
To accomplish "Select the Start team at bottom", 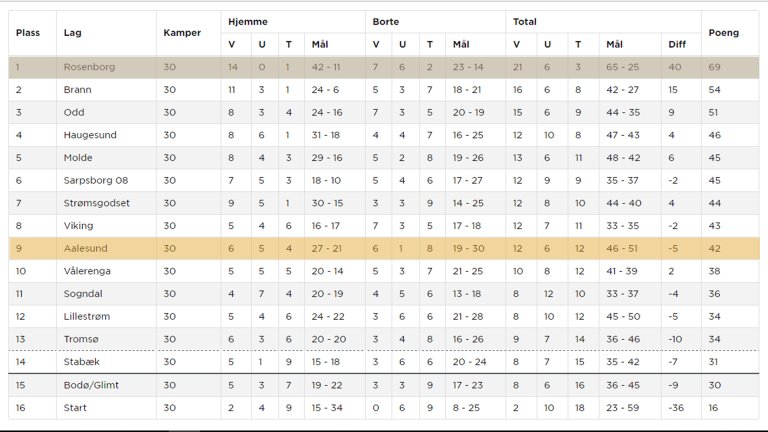I will click(x=75, y=408).
